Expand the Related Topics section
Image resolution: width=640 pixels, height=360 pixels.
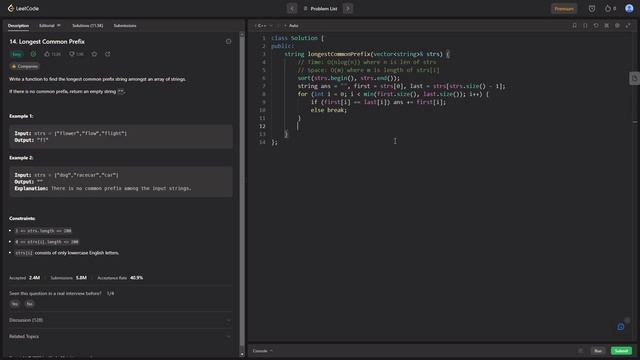click(120, 336)
